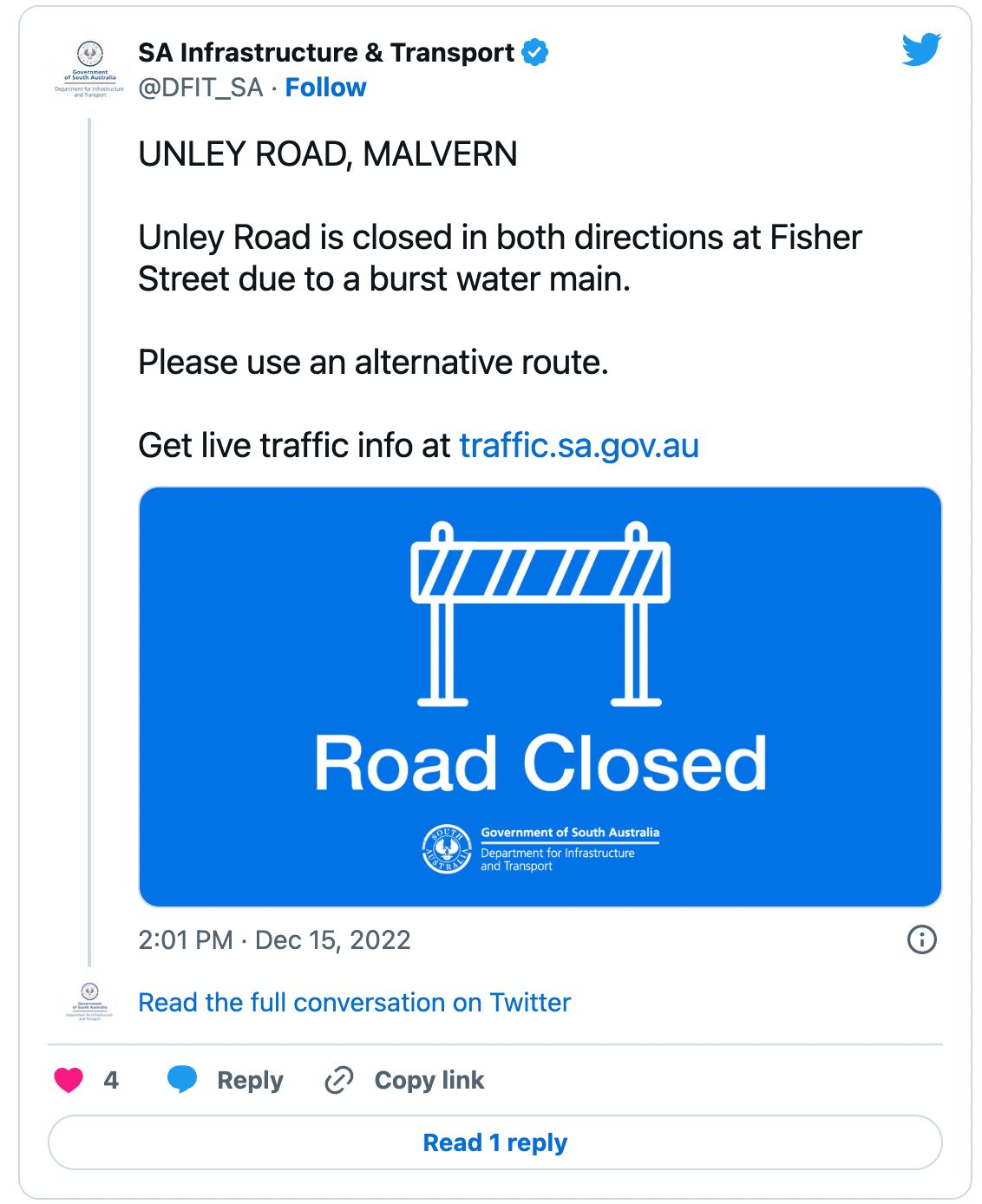Screen dimensions: 982x1204
Task: Click the small avatar beside the conversation link
Action: (x=90, y=1002)
